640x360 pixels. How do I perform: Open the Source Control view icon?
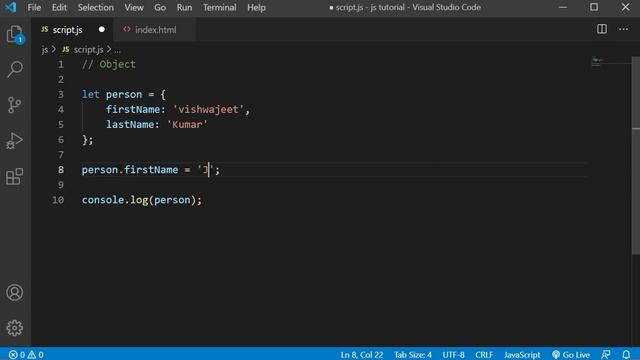15,105
